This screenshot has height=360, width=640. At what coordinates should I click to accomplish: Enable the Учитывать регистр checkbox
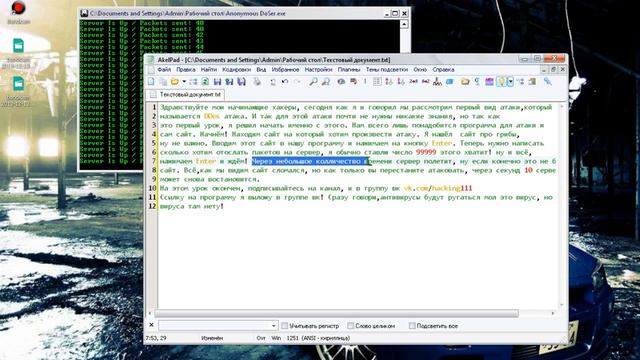point(284,326)
